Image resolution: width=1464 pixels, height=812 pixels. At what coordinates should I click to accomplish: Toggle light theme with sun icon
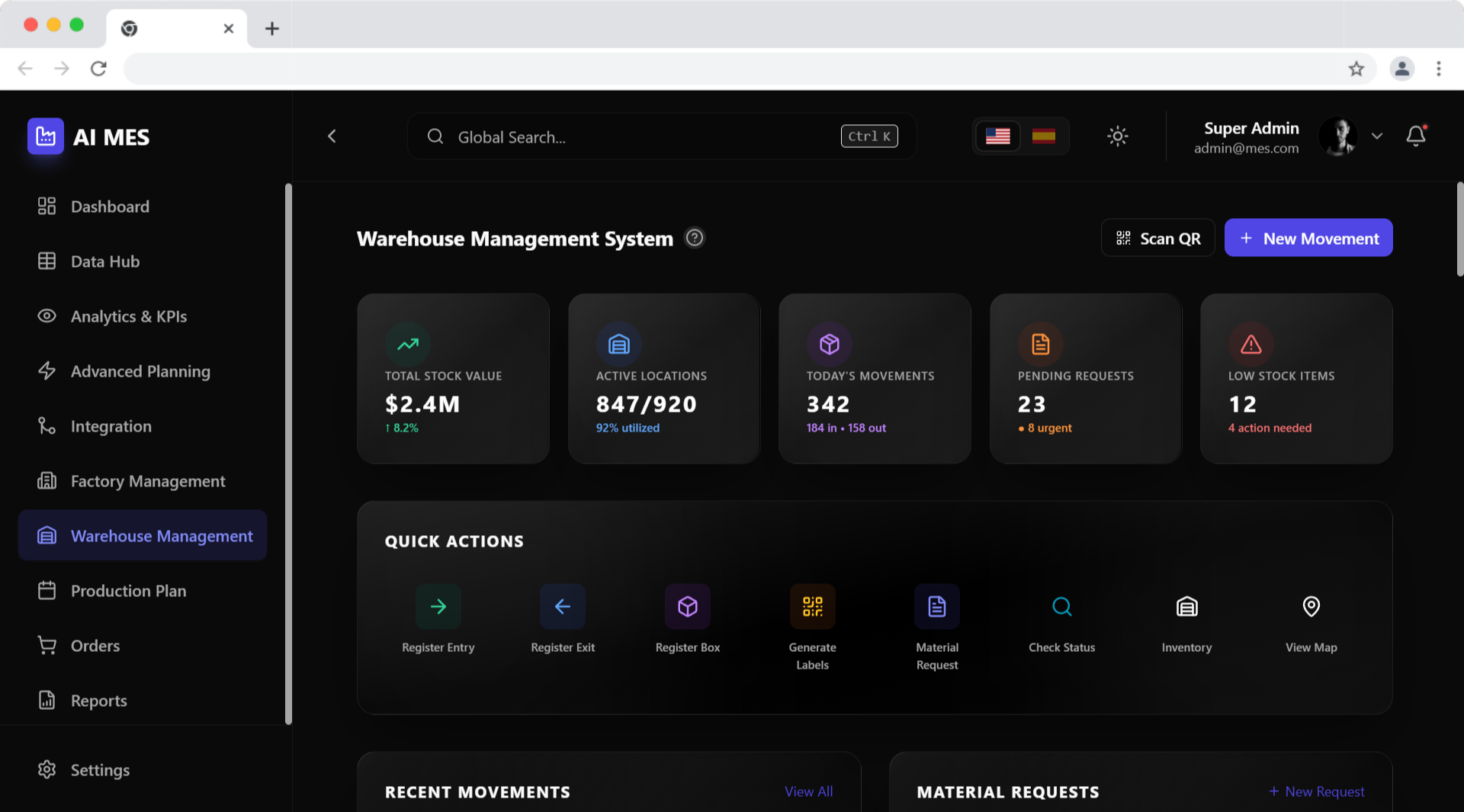coord(1118,136)
